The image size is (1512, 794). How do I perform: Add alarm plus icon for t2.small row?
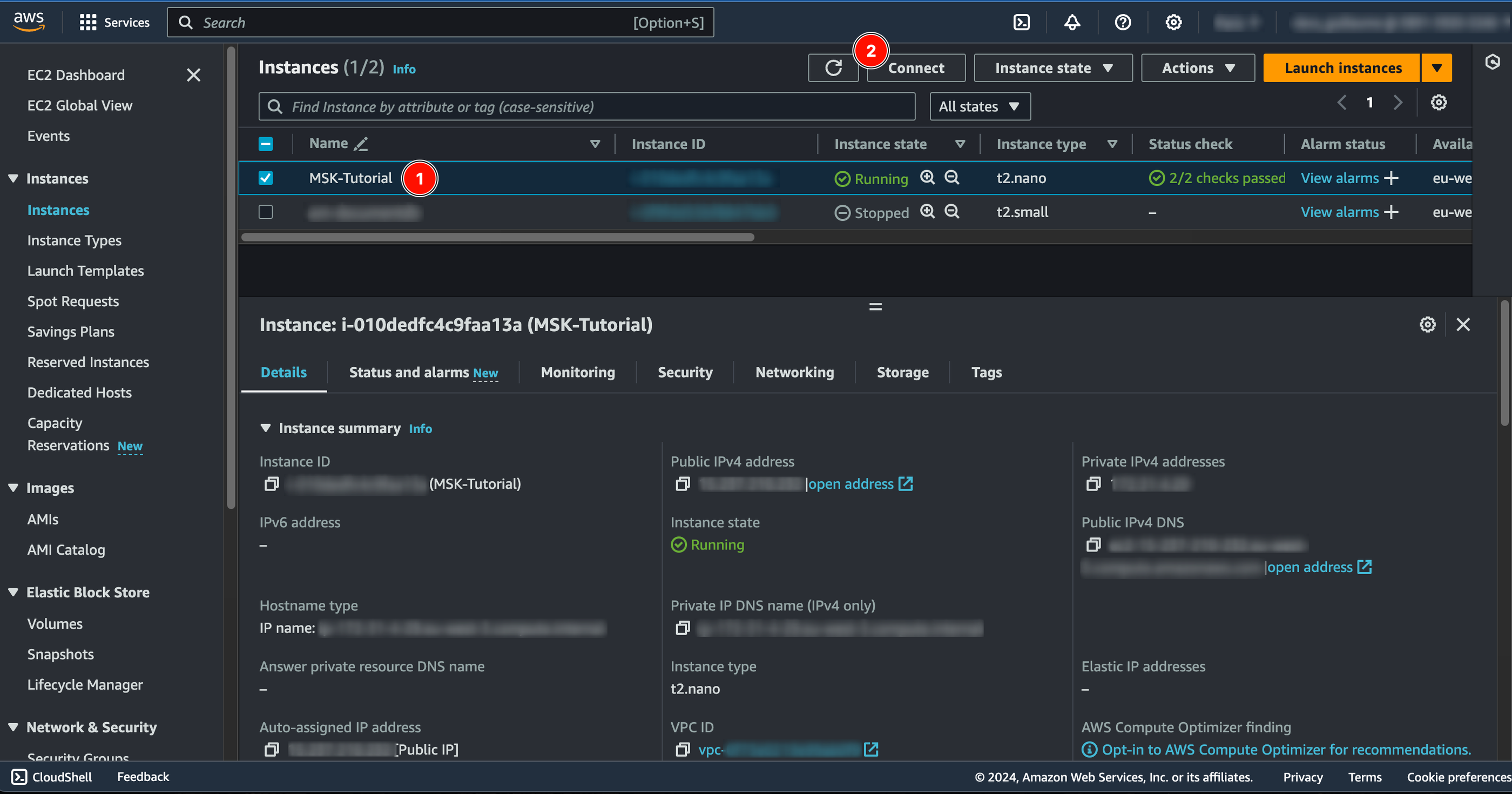click(1391, 212)
